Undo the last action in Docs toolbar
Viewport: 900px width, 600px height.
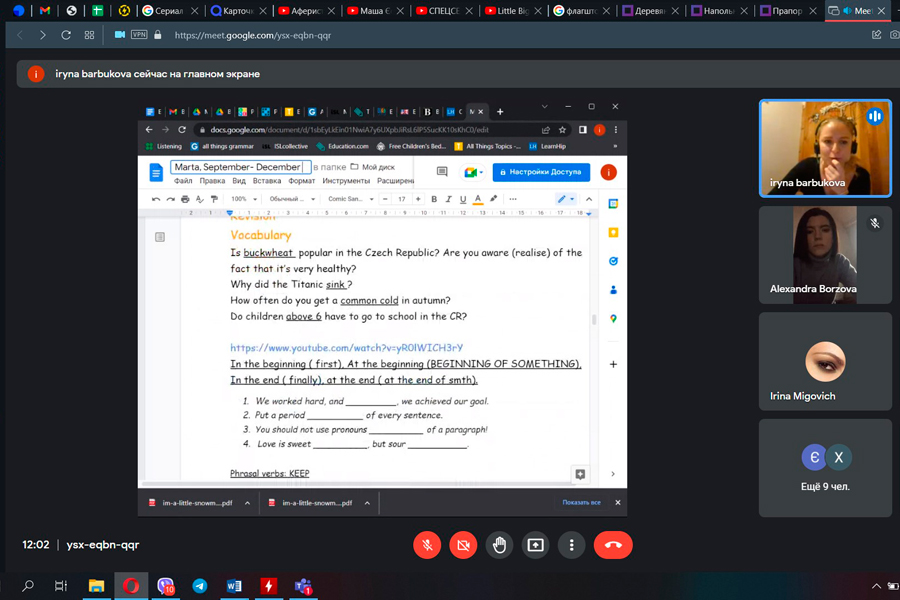[x=156, y=199]
